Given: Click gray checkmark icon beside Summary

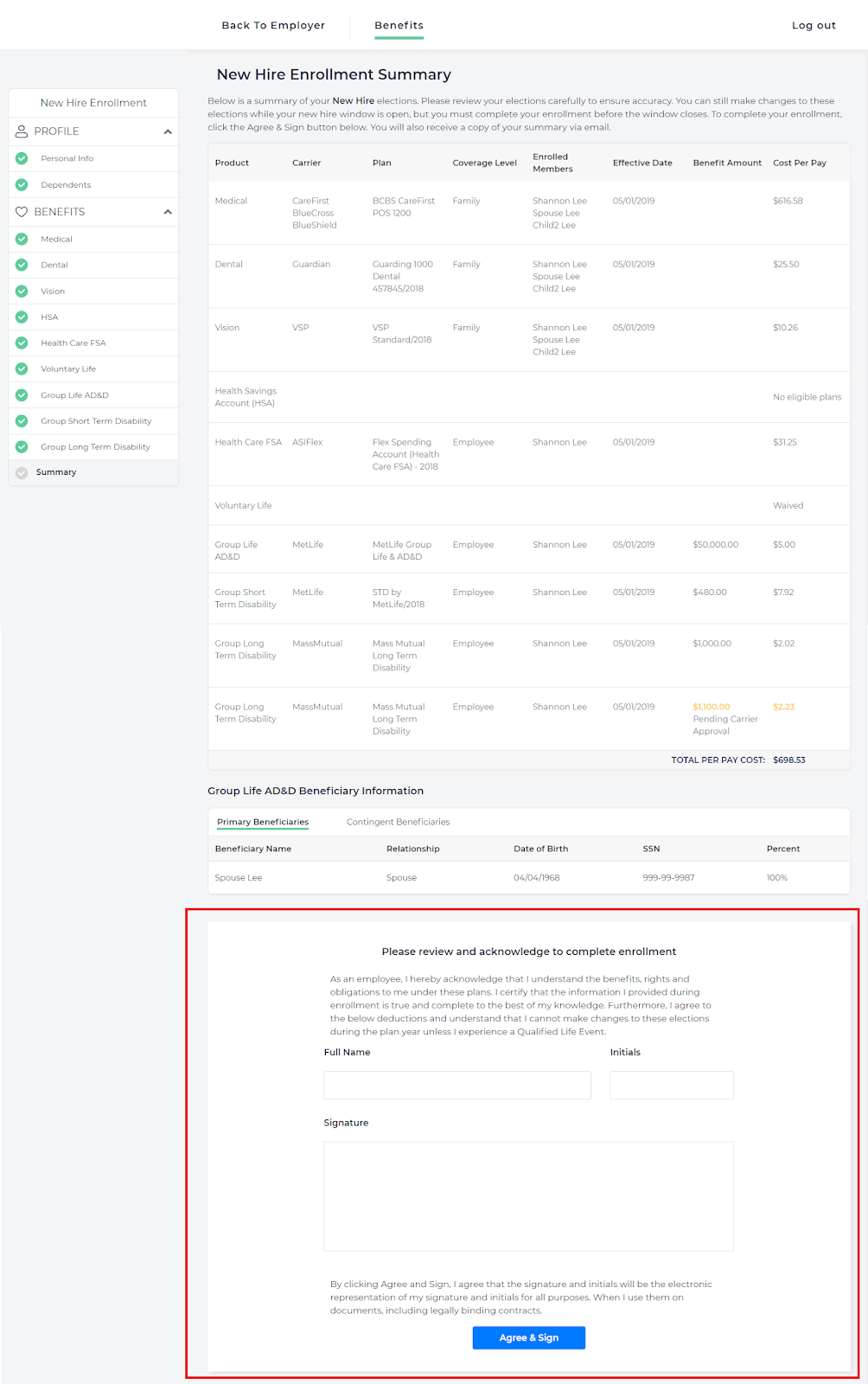Looking at the screenshot, I should pos(22,472).
